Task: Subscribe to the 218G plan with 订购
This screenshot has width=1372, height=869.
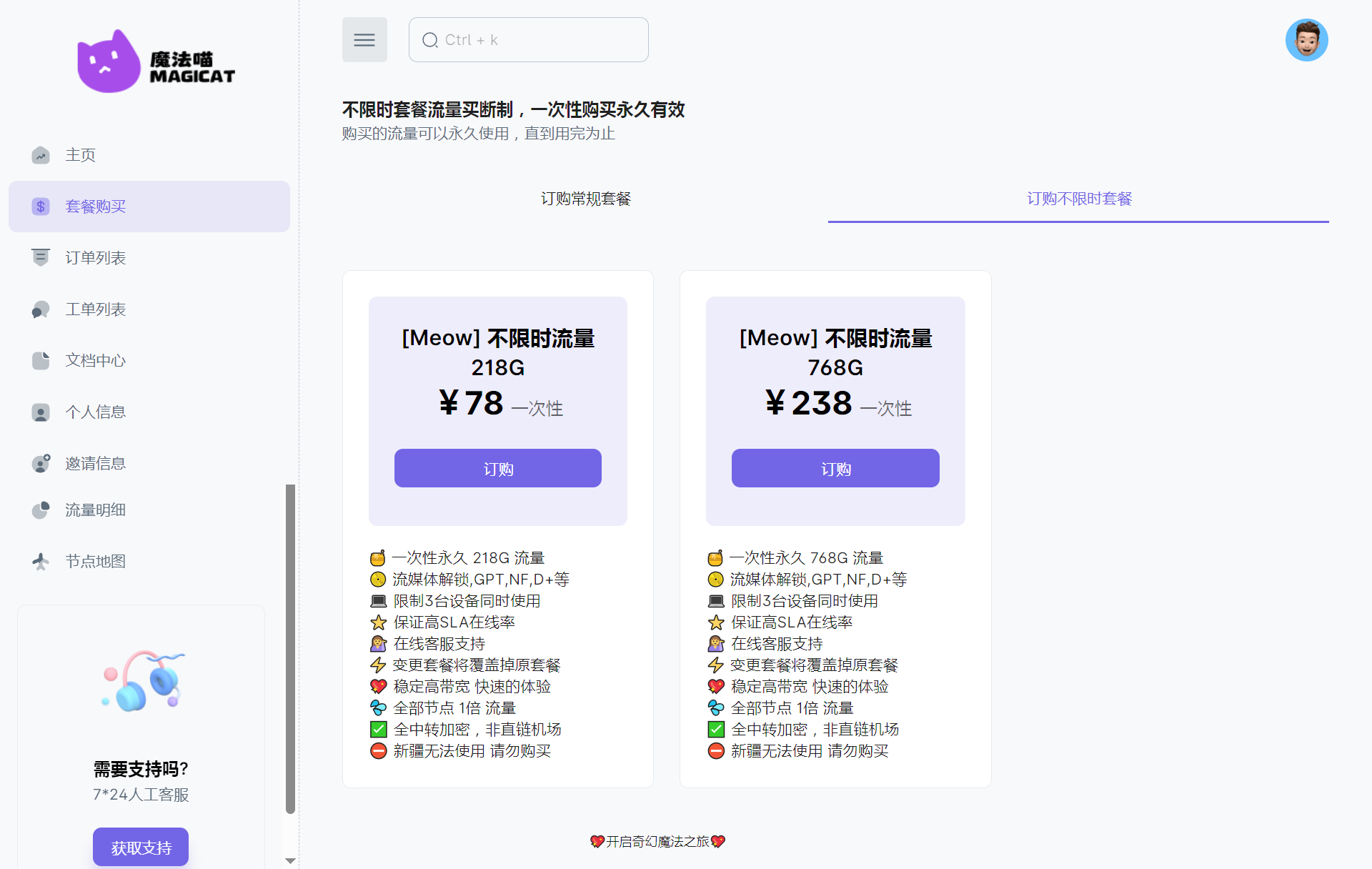Action: click(x=497, y=468)
